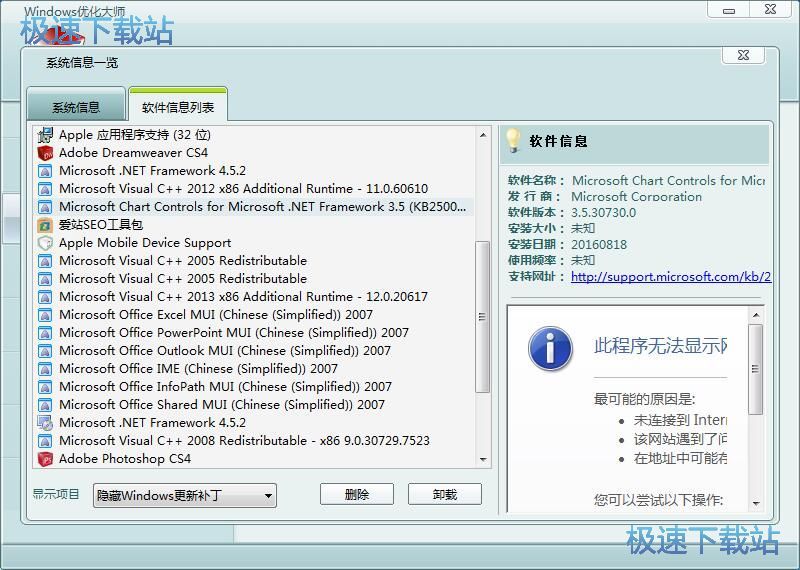Viewport: 800px width, 570px height.
Task: Click icon of Microsoft Office InfoPath MUI 2007
Action: [45, 387]
